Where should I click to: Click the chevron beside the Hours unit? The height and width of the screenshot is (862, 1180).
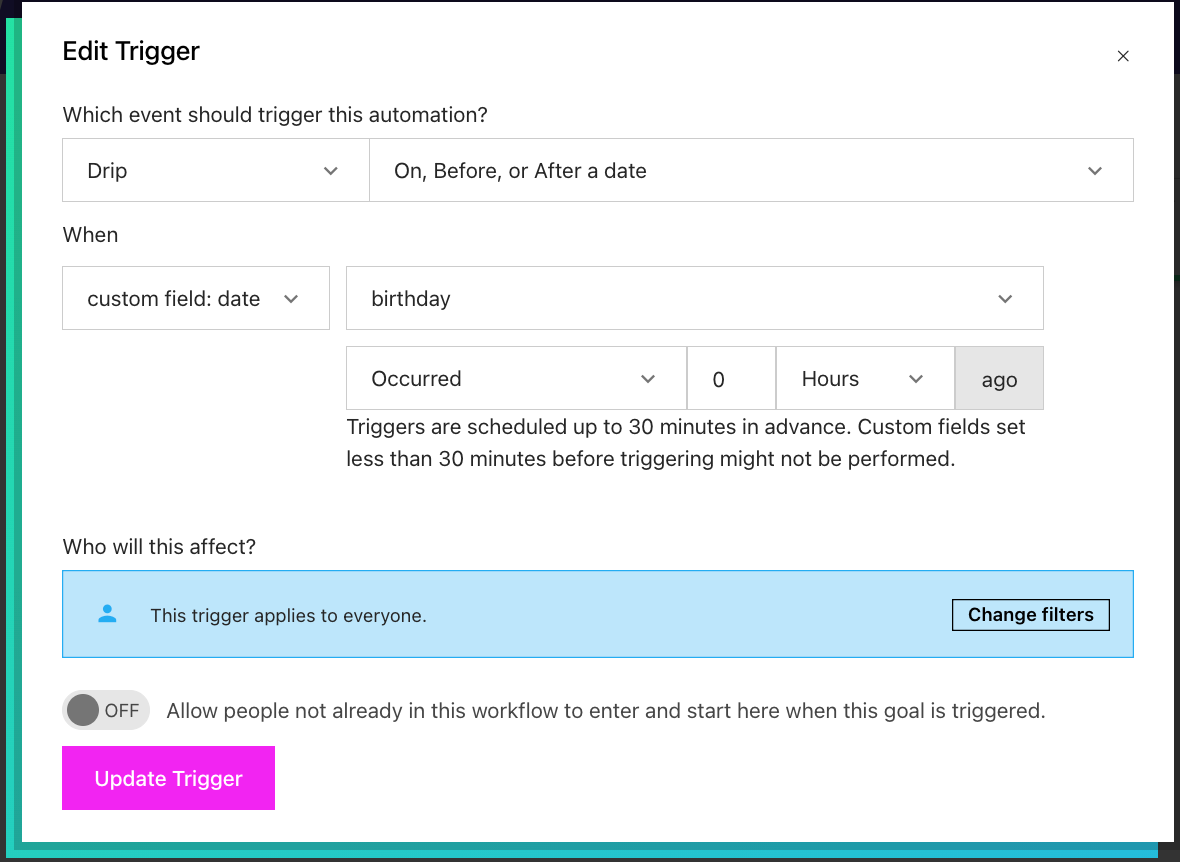click(x=916, y=378)
